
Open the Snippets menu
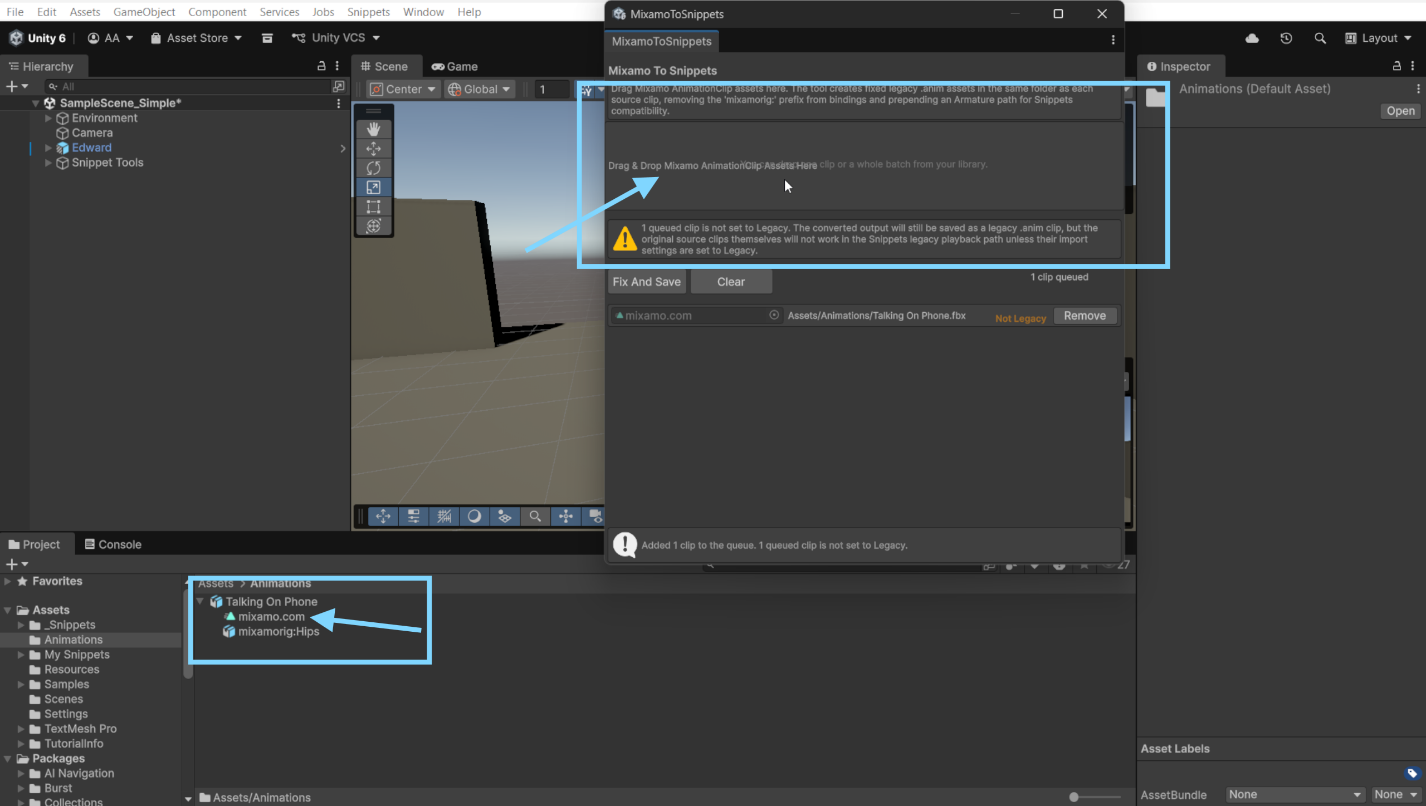click(369, 12)
